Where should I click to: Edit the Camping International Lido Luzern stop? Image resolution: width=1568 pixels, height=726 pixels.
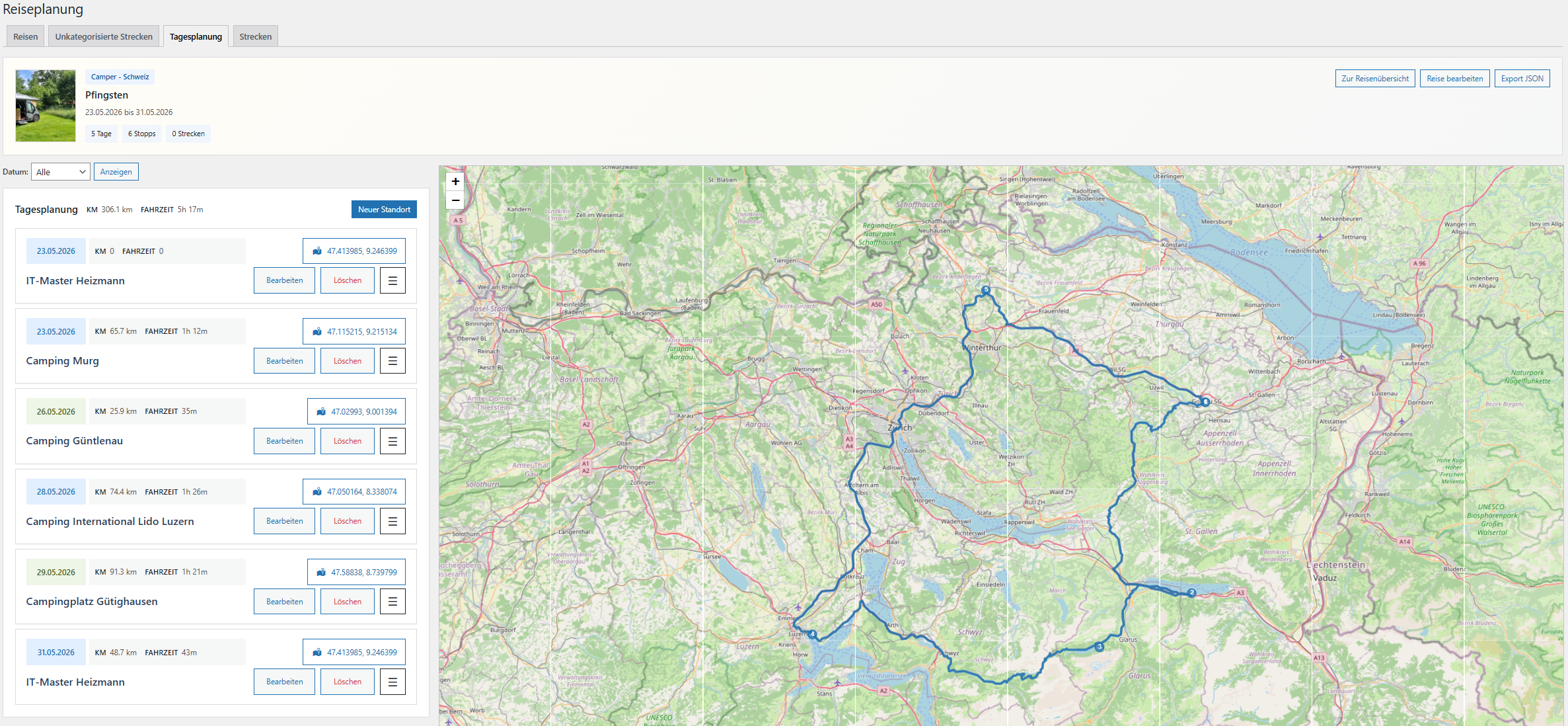click(x=284, y=521)
